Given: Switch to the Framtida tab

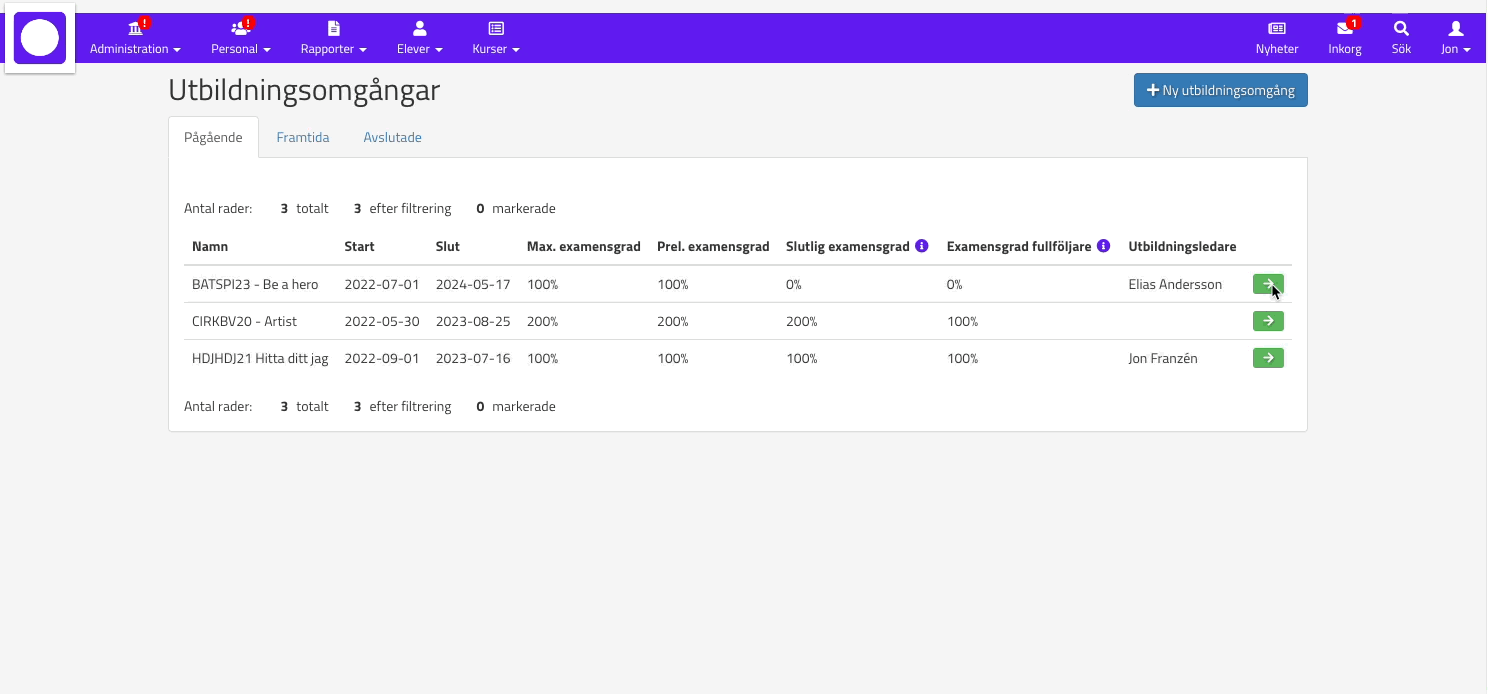Looking at the screenshot, I should (303, 138).
